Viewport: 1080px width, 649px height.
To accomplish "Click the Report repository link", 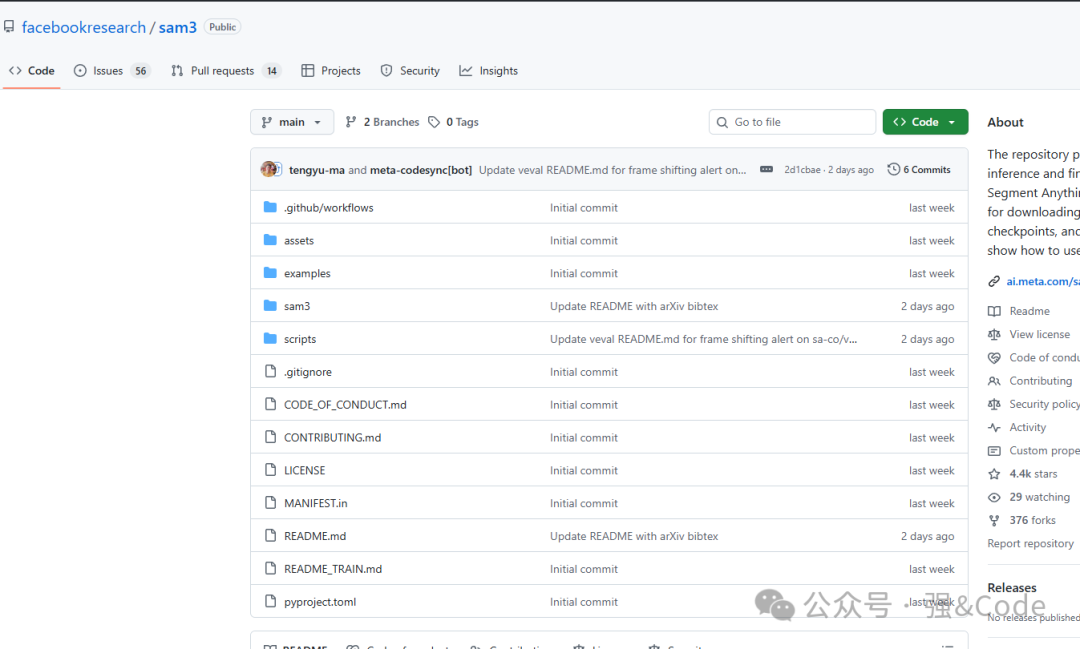I will (1030, 544).
